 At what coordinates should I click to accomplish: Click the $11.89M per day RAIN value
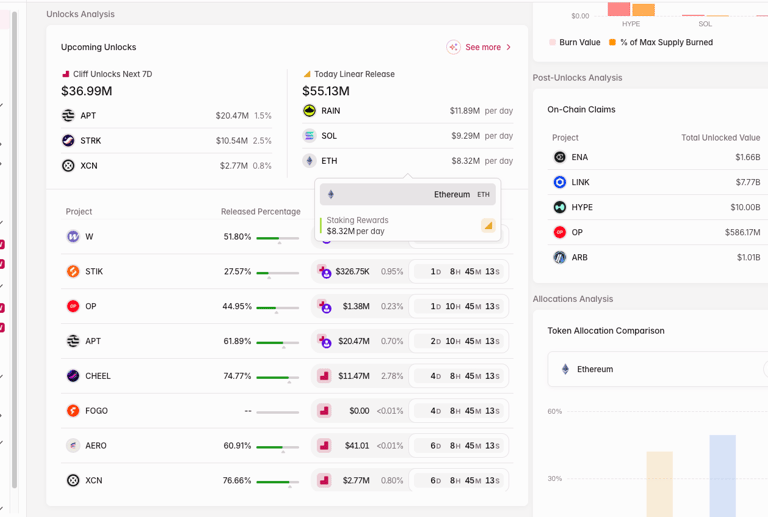(481, 111)
